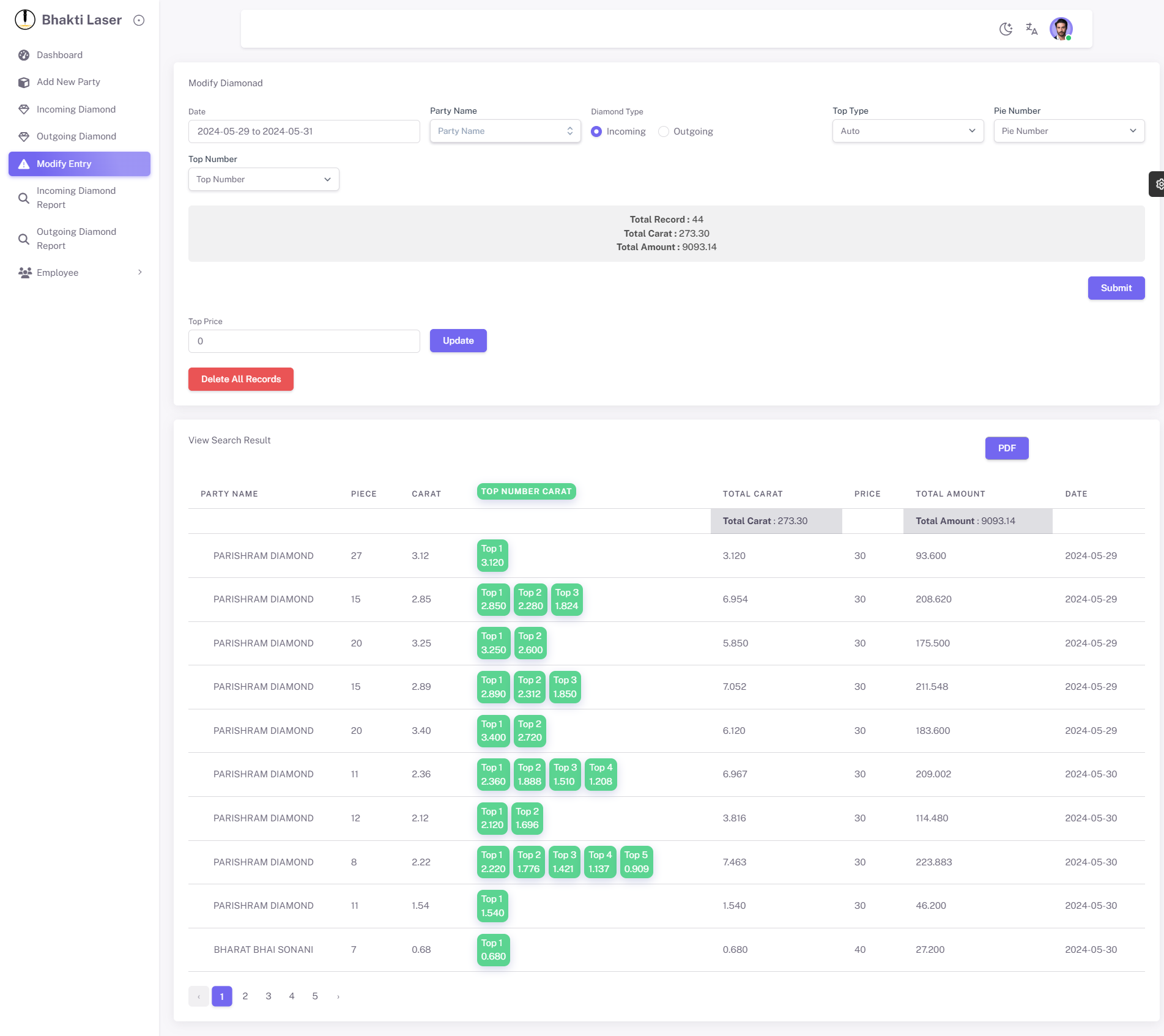Toggle dark mode moon icon
The image size is (1164, 1036).
1006,29
